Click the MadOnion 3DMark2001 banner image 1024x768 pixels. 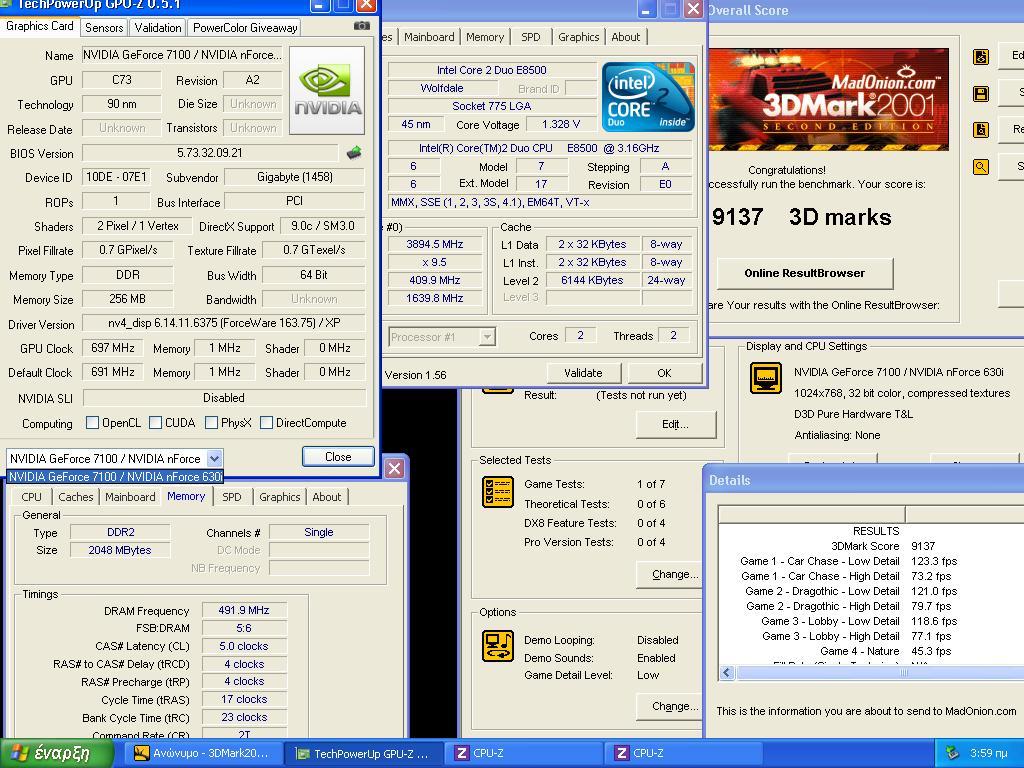point(828,99)
